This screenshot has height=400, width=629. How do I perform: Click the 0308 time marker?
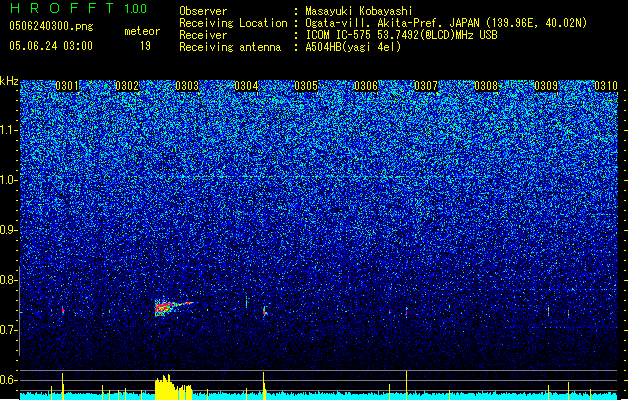coord(486,86)
